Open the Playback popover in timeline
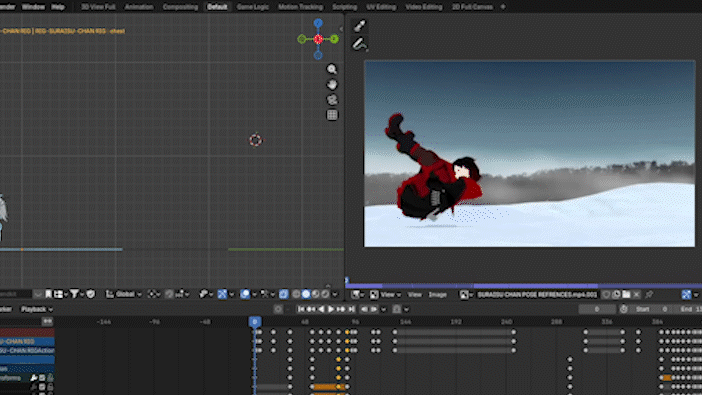Image resolution: width=703 pixels, height=395 pixels. coord(37,309)
